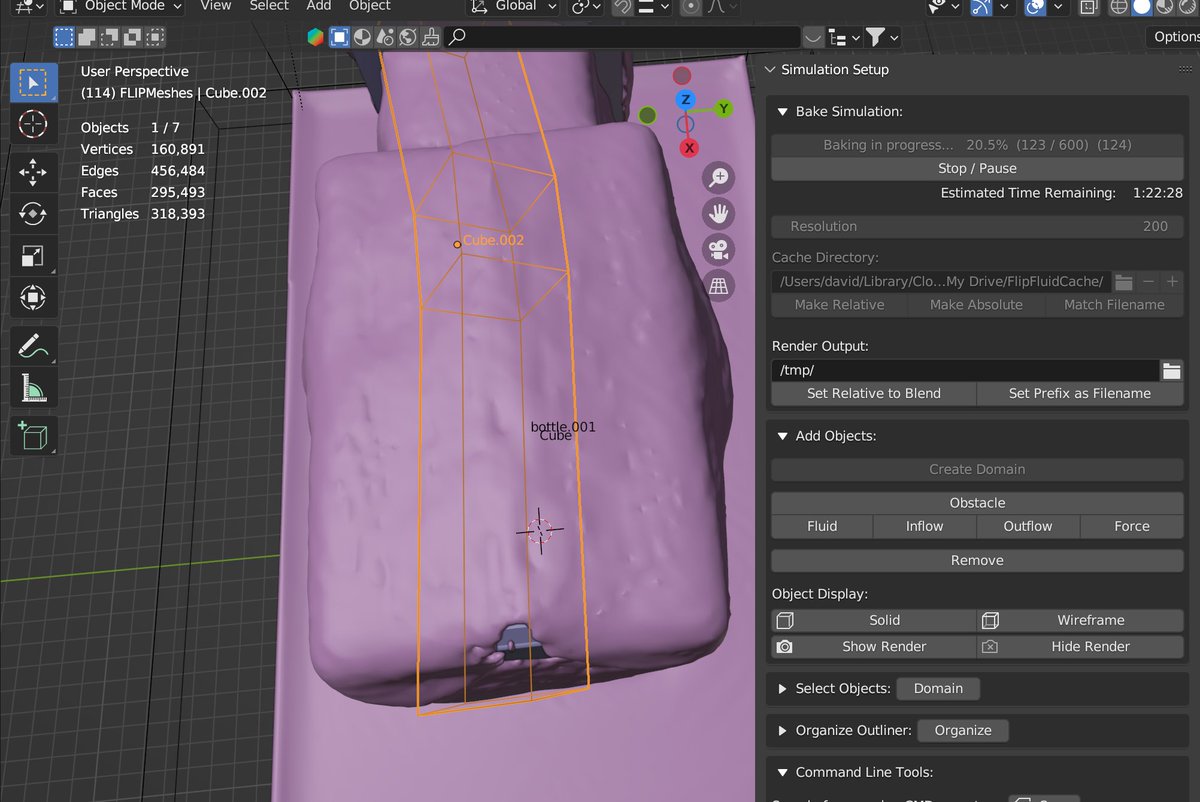
Task: Activate the Move tool
Action: click(x=33, y=172)
